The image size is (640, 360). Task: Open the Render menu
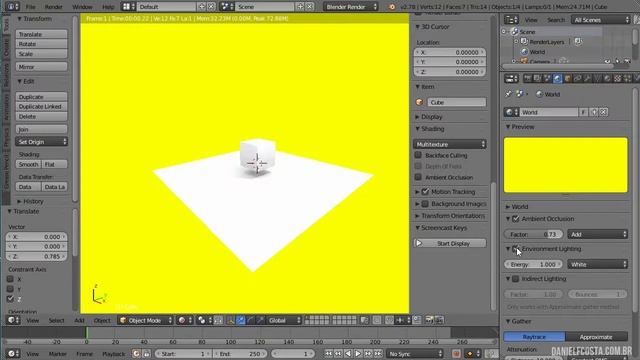coord(53,7)
